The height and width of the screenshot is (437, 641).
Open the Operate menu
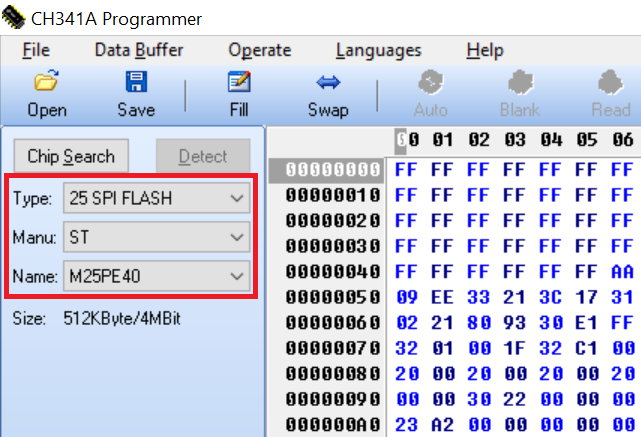click(259, 50)
